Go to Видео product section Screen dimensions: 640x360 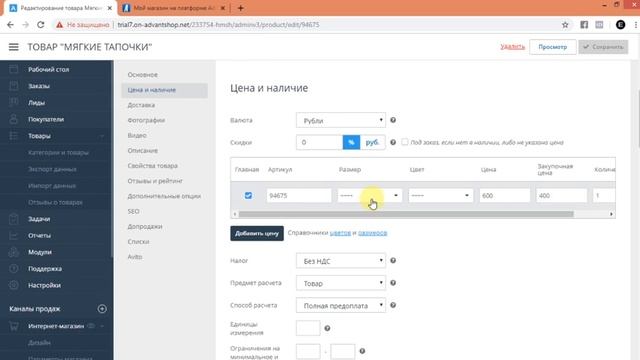(x=137, y=135)
